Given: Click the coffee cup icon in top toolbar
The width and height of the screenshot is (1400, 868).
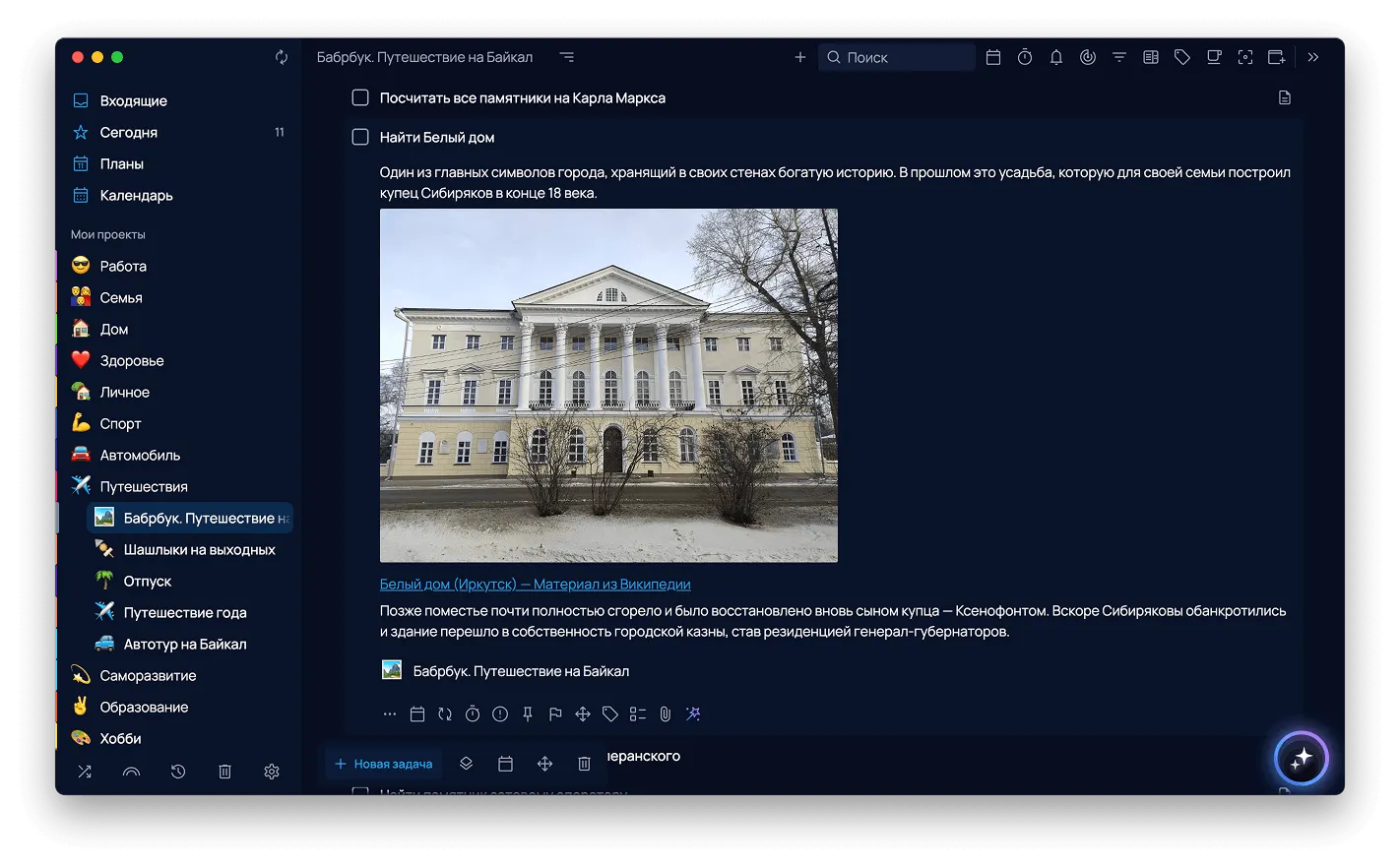Looking at the screenshot, I should tap(1214, 57).
